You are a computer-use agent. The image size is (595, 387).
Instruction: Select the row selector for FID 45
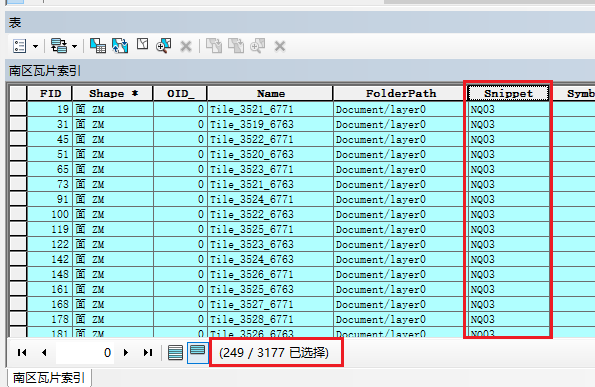pyautogui.click(x=18, y=139)
